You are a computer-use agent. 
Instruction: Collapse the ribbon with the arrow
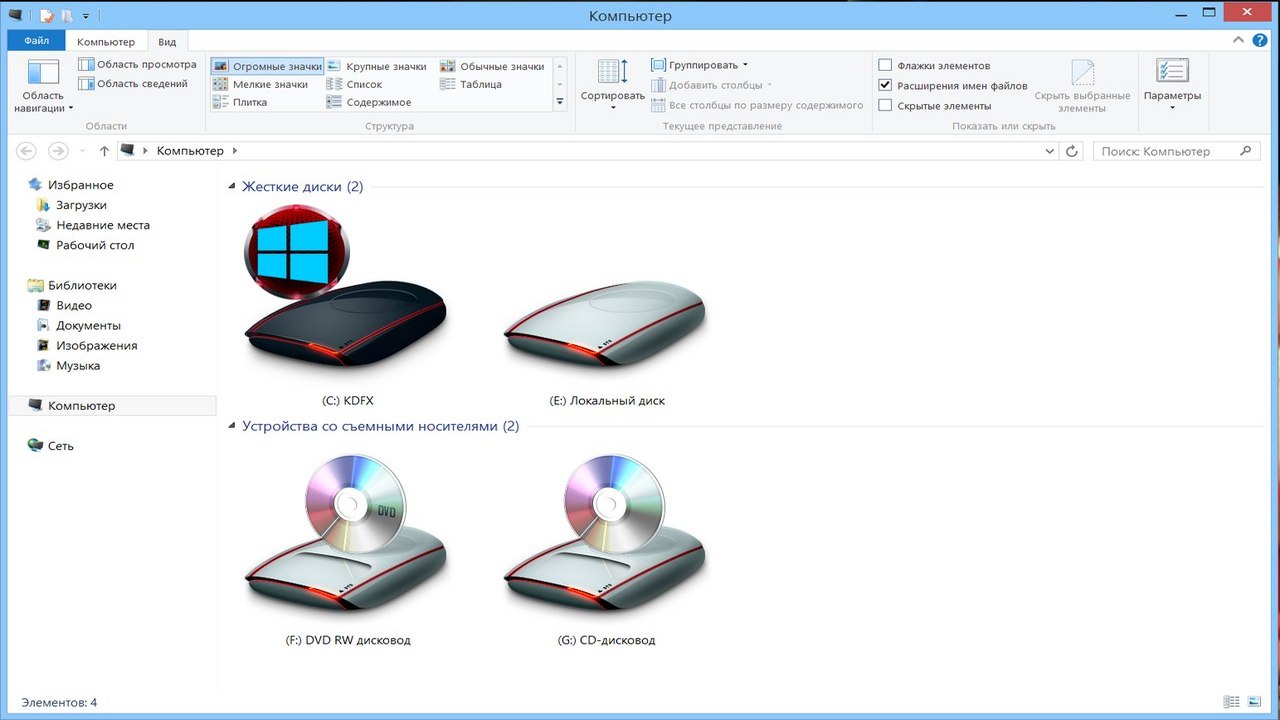tap(1239, 41)
